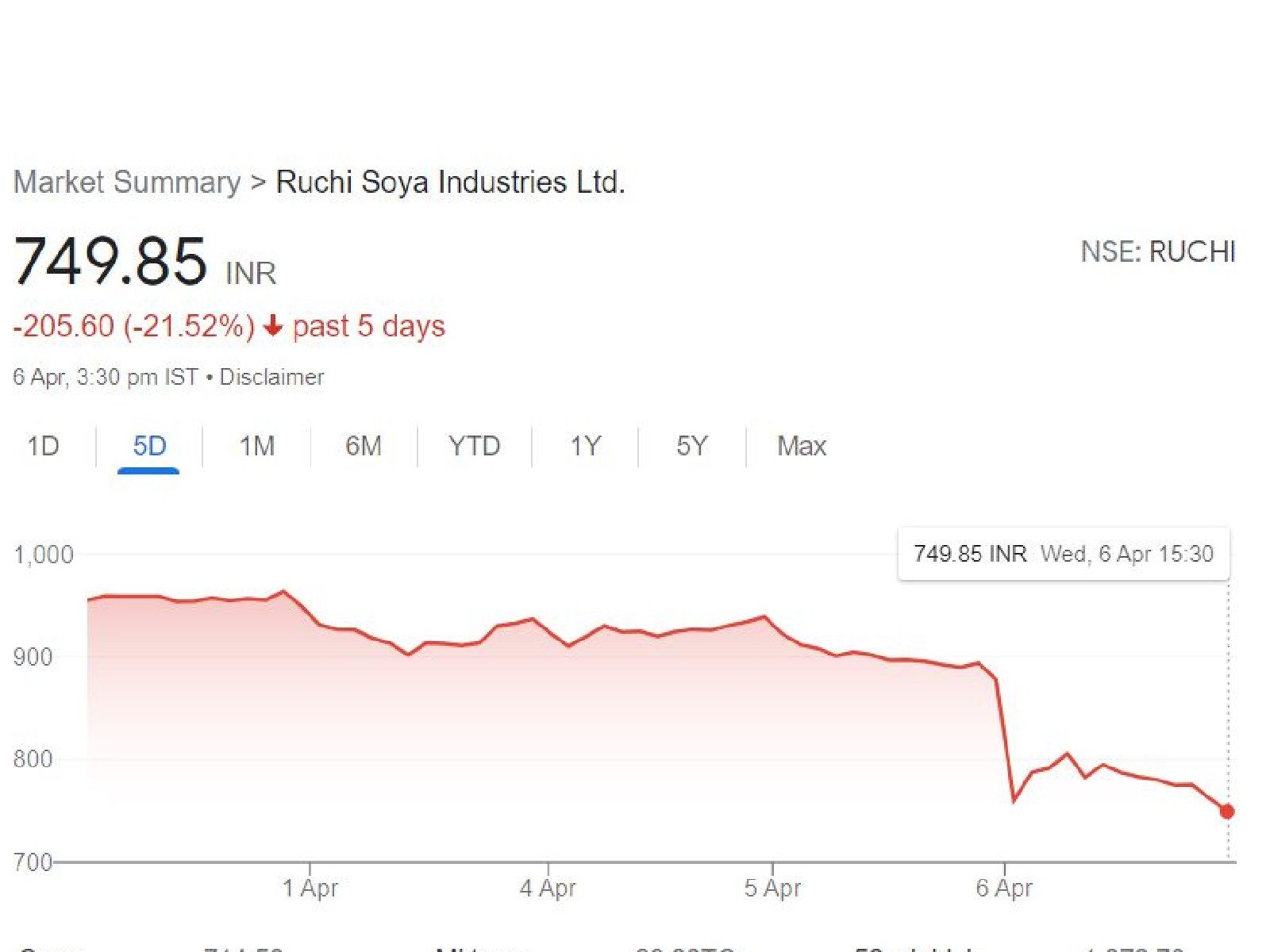Click the red down arrow icon
The image size is (1270, 952).
[x=273, y=326]
